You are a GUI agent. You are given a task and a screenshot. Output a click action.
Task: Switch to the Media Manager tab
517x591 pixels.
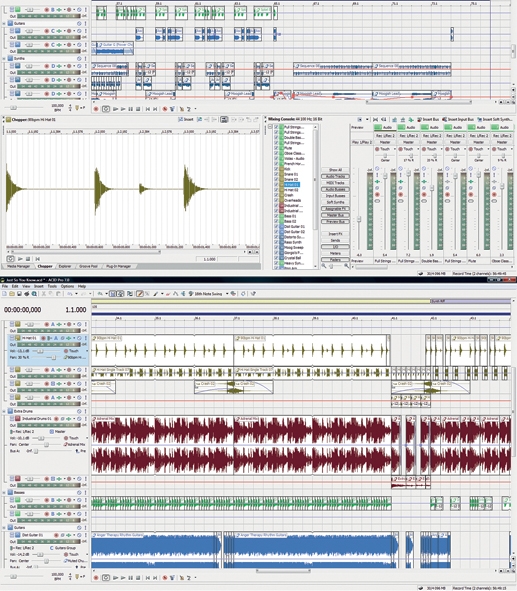click(18, 266)
